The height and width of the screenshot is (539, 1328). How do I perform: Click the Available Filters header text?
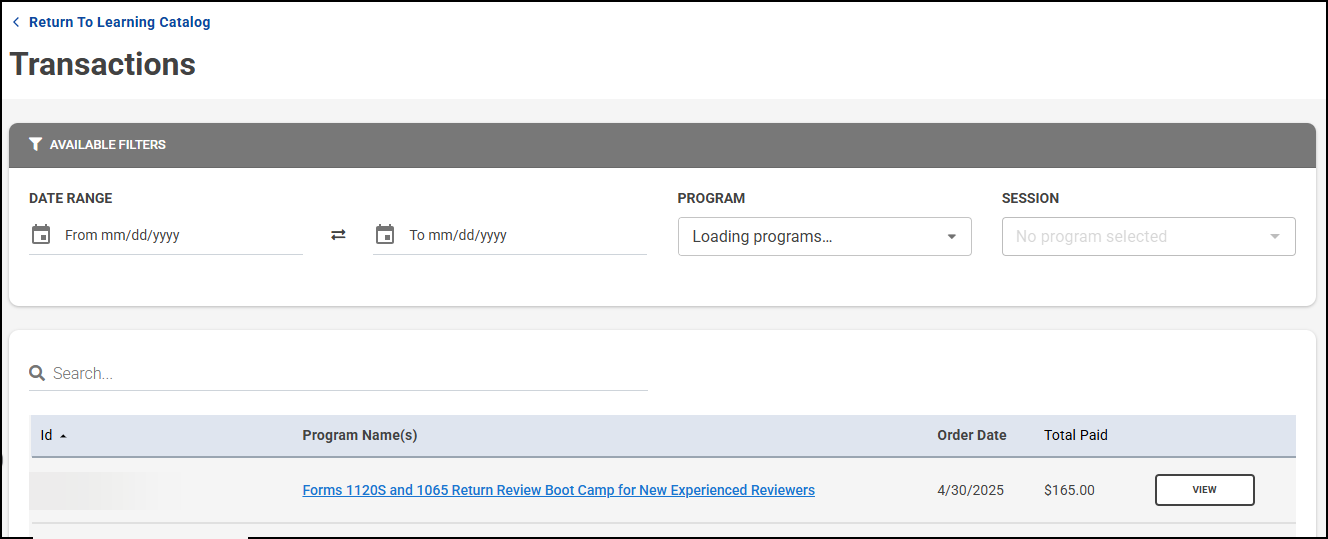click(108, 144)
